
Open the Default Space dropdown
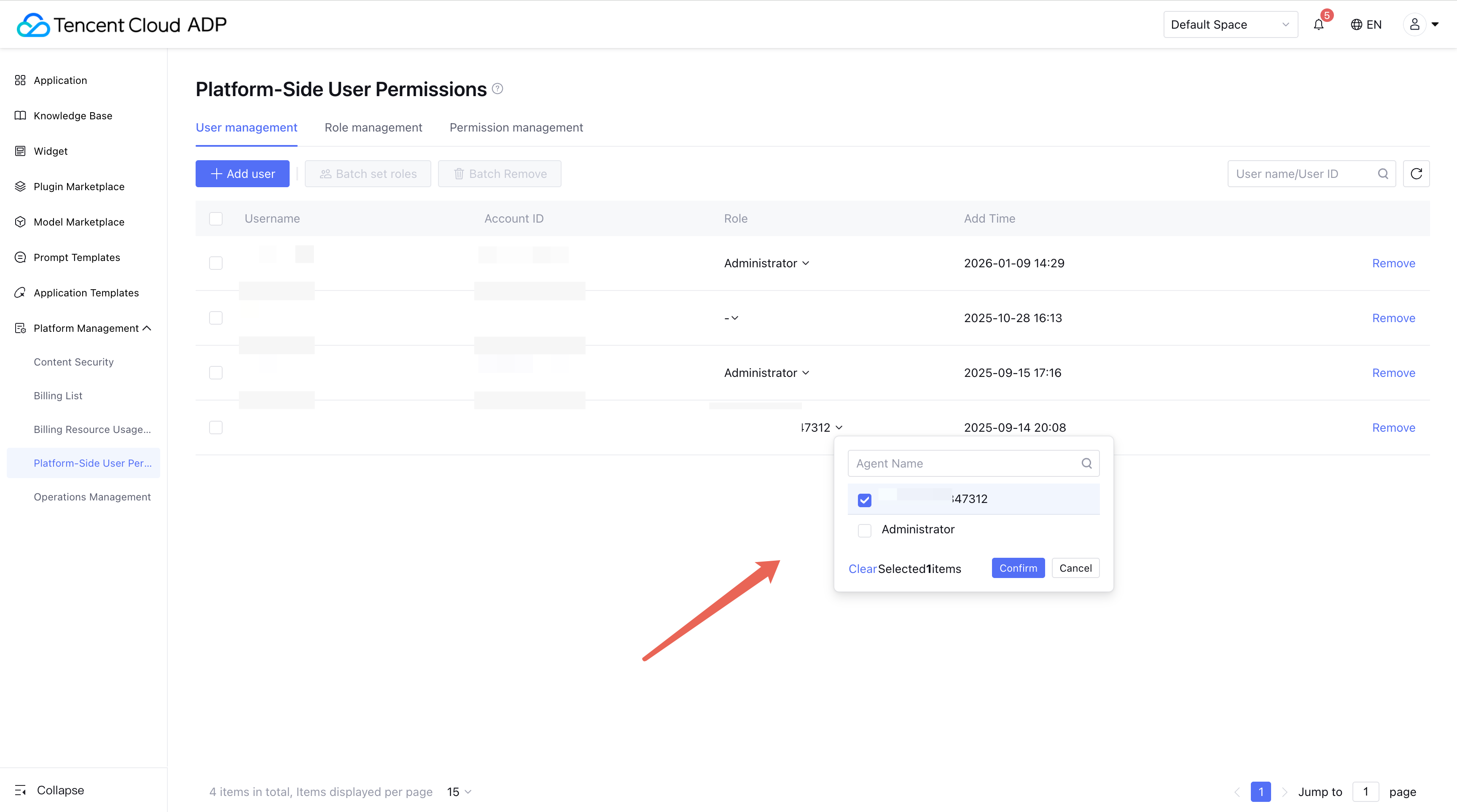click(x=1230, y=25)
